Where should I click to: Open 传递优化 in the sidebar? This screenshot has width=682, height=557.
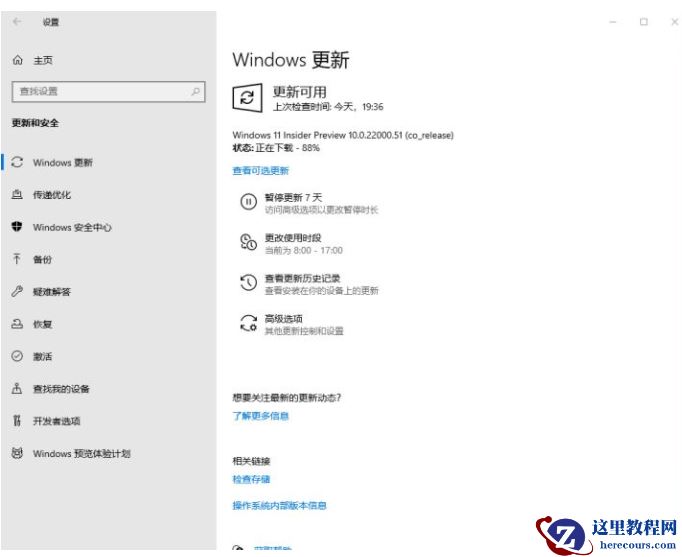(52, 195)
